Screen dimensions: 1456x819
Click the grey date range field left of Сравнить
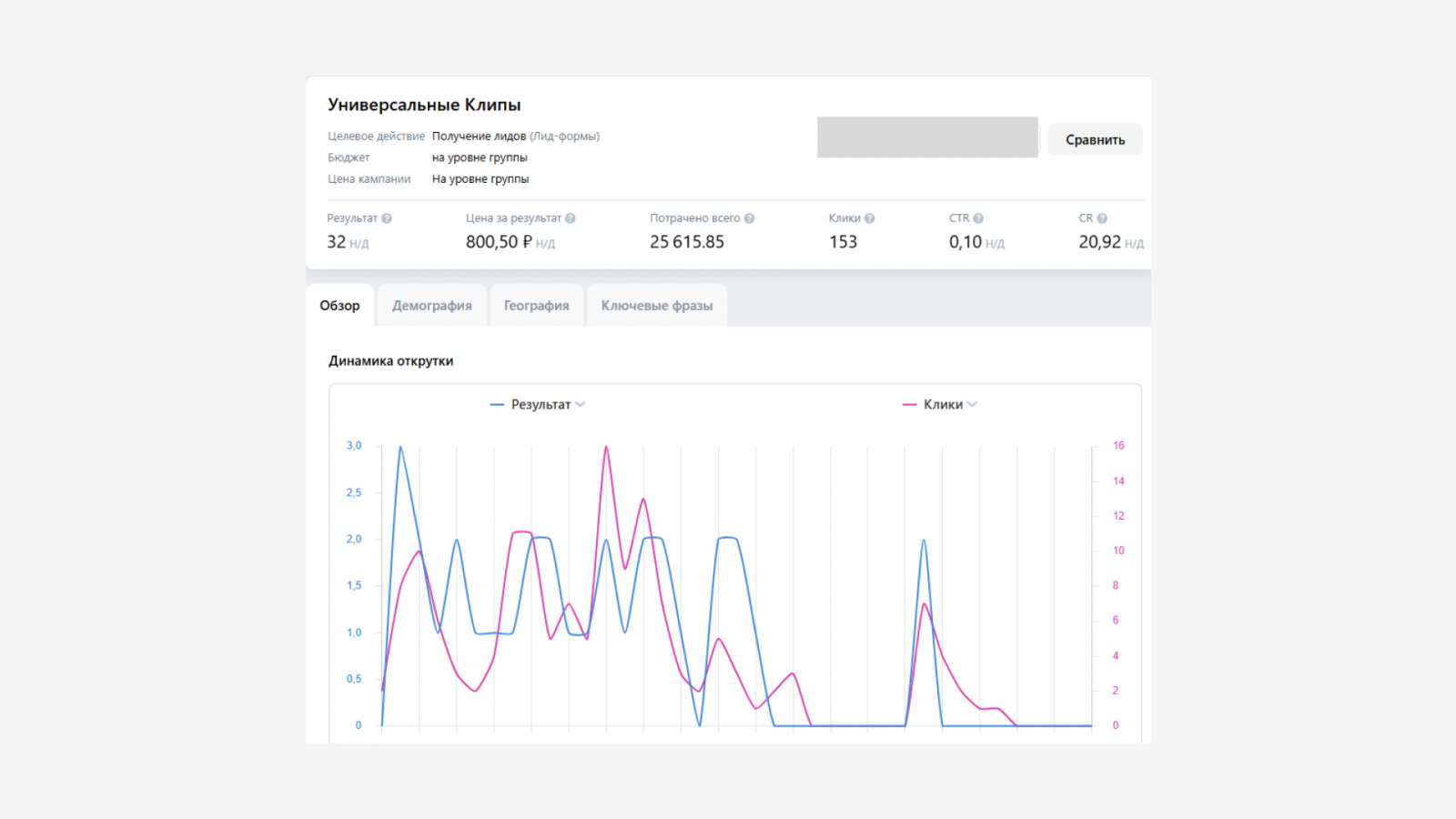[927, 137]
